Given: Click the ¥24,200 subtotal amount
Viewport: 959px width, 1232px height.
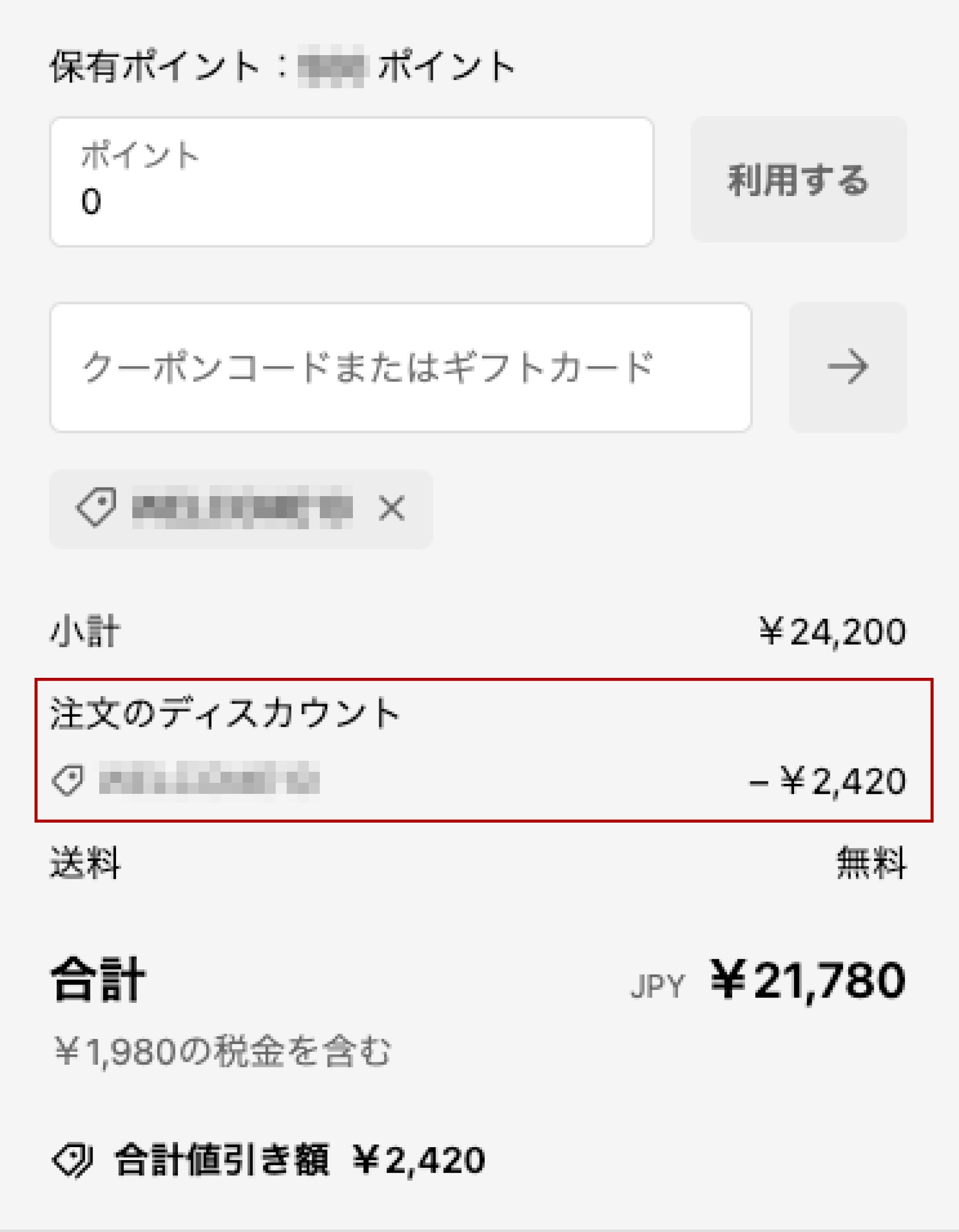Looking at the screenshot, I should (x=832, y=632).
